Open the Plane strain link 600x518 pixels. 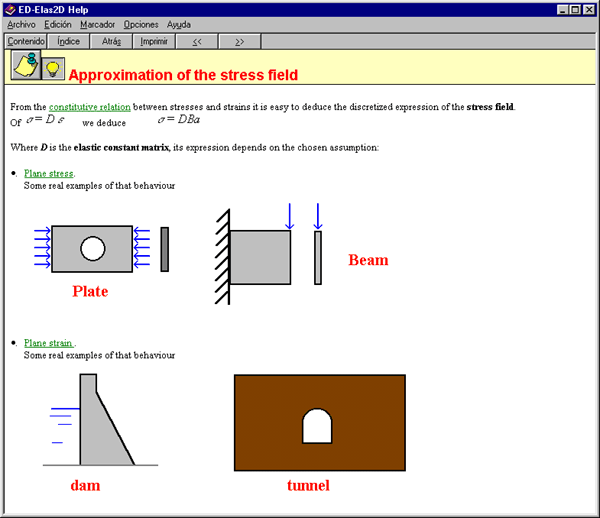pos(49,343)
